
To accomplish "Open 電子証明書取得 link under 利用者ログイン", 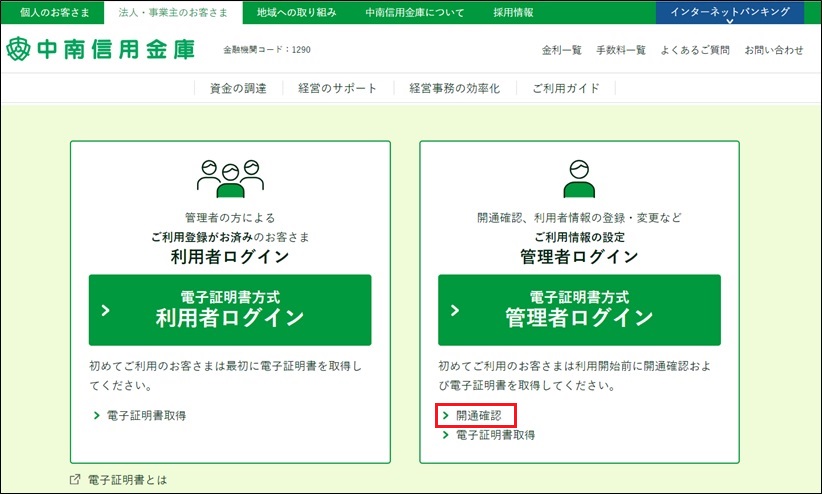I will 146,415.
